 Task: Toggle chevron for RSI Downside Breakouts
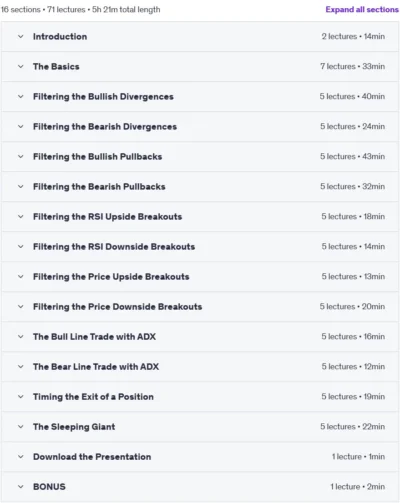(21, 246)
